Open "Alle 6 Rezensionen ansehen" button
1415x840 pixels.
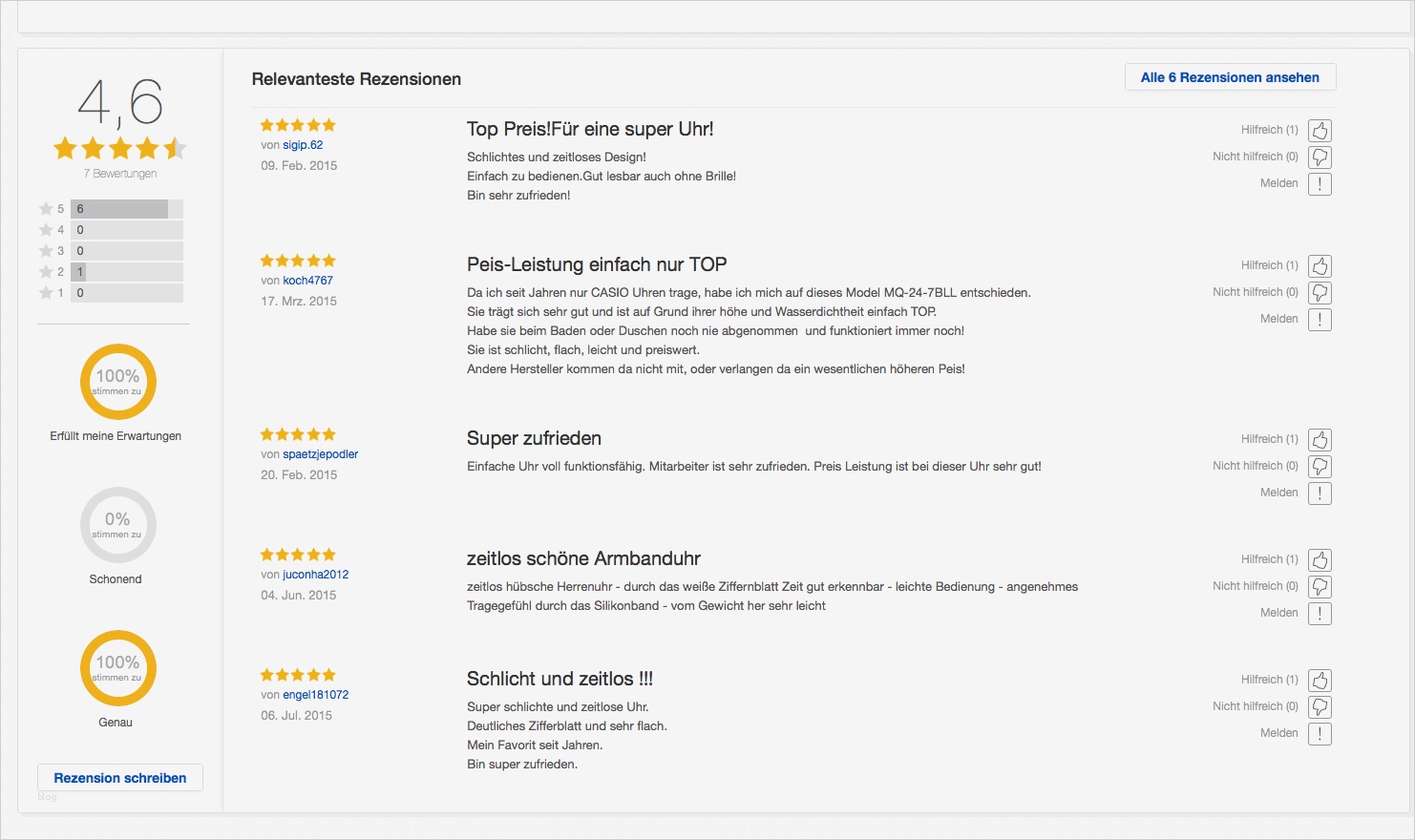pos(1230,77)
